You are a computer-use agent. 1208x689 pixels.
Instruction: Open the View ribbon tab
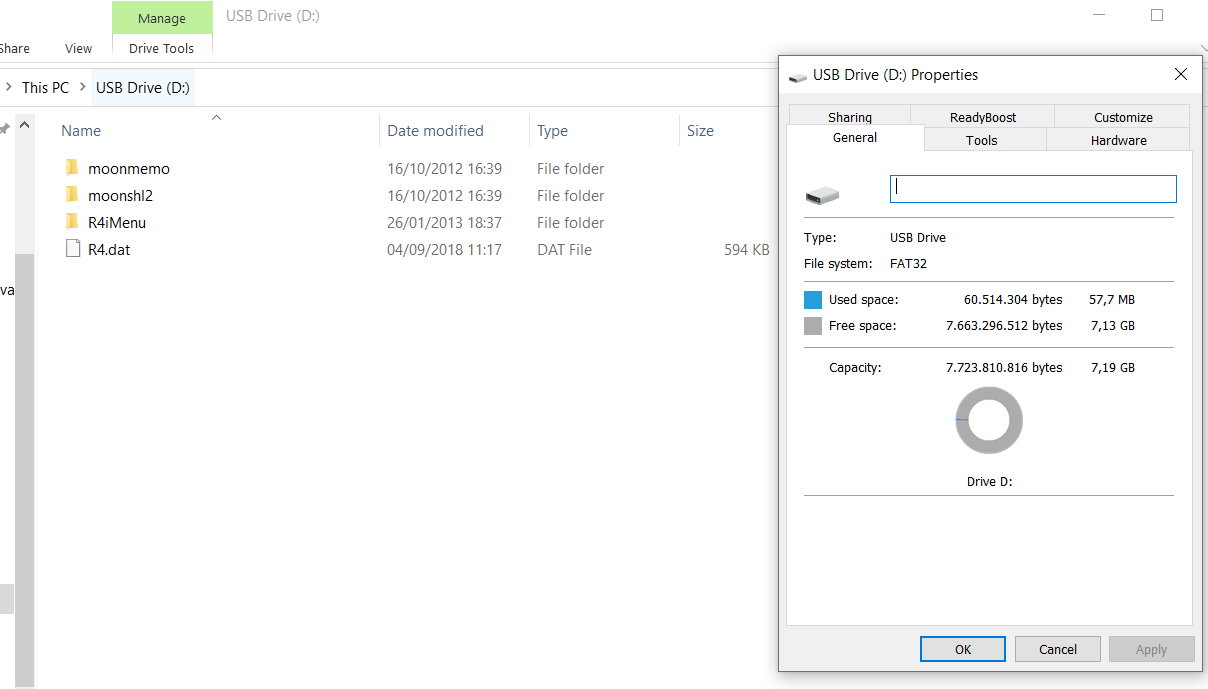(x=78, y=48)
